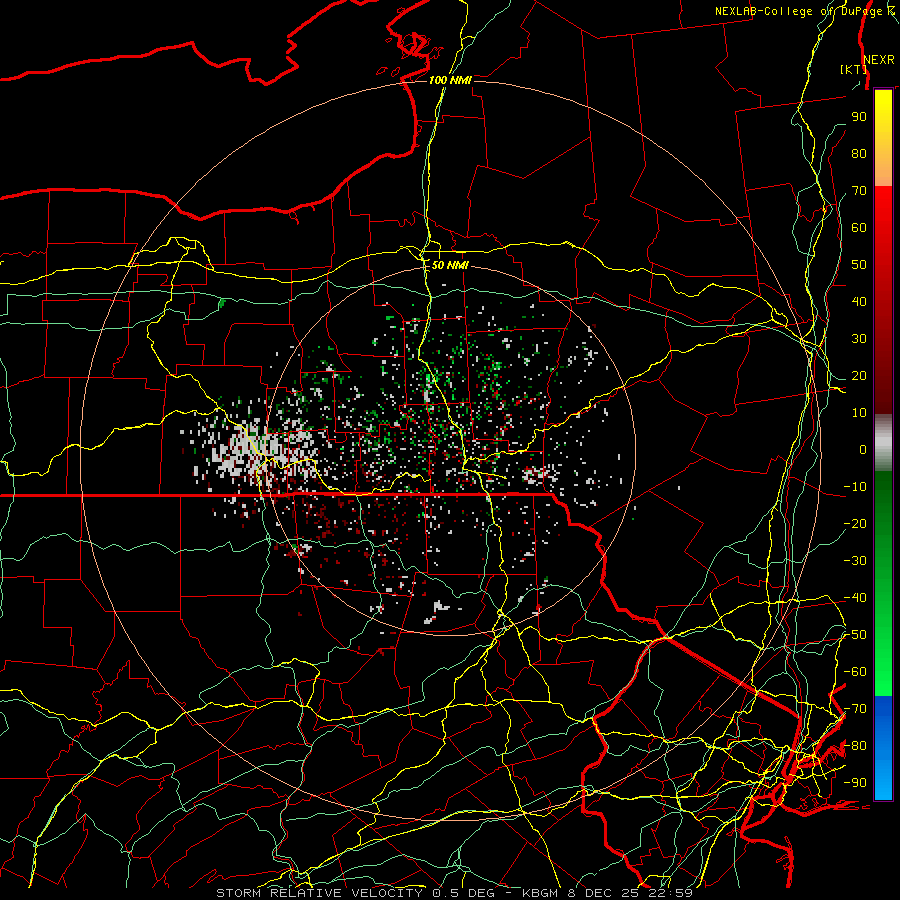900x900 pixels.
Task: Click the 0 label on the velocity scale
Action: tap(863, 449)
